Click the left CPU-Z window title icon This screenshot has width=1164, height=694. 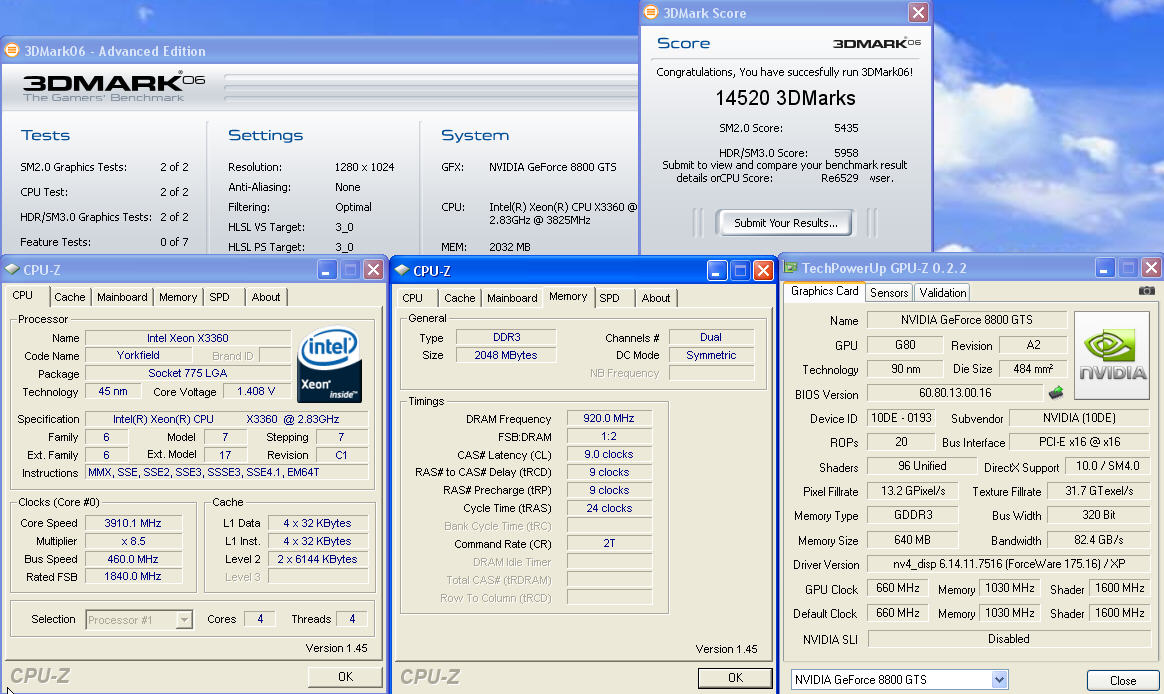(x=12, y=269)
